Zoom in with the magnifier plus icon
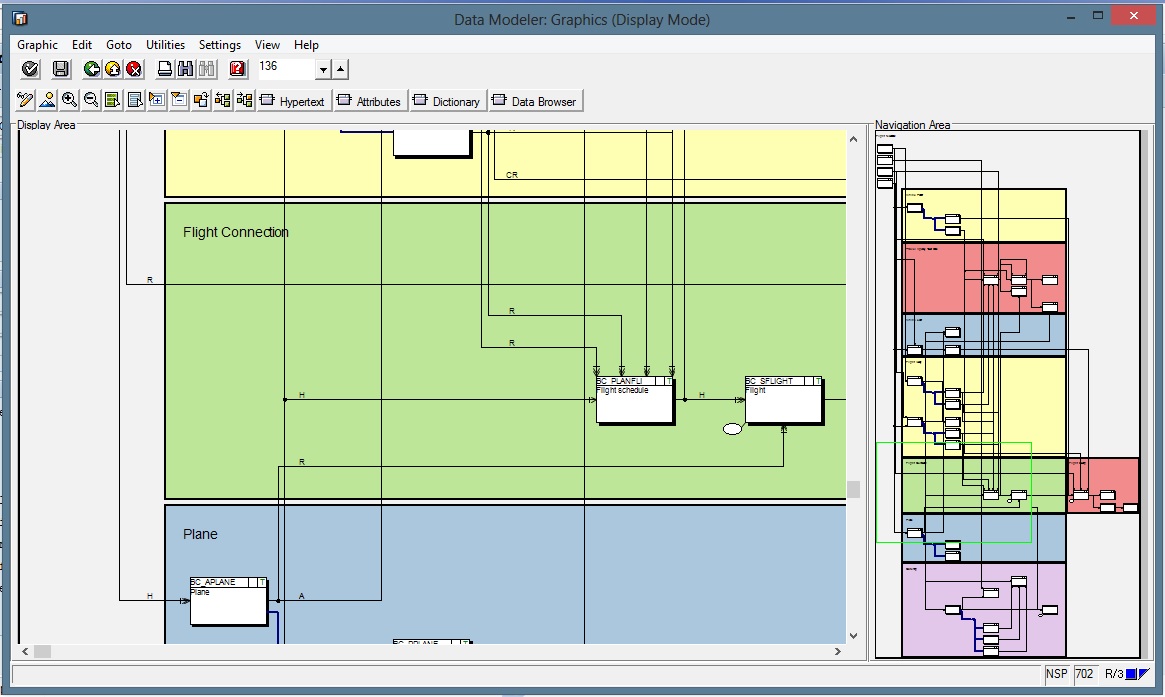 click(x=69, y=100)
